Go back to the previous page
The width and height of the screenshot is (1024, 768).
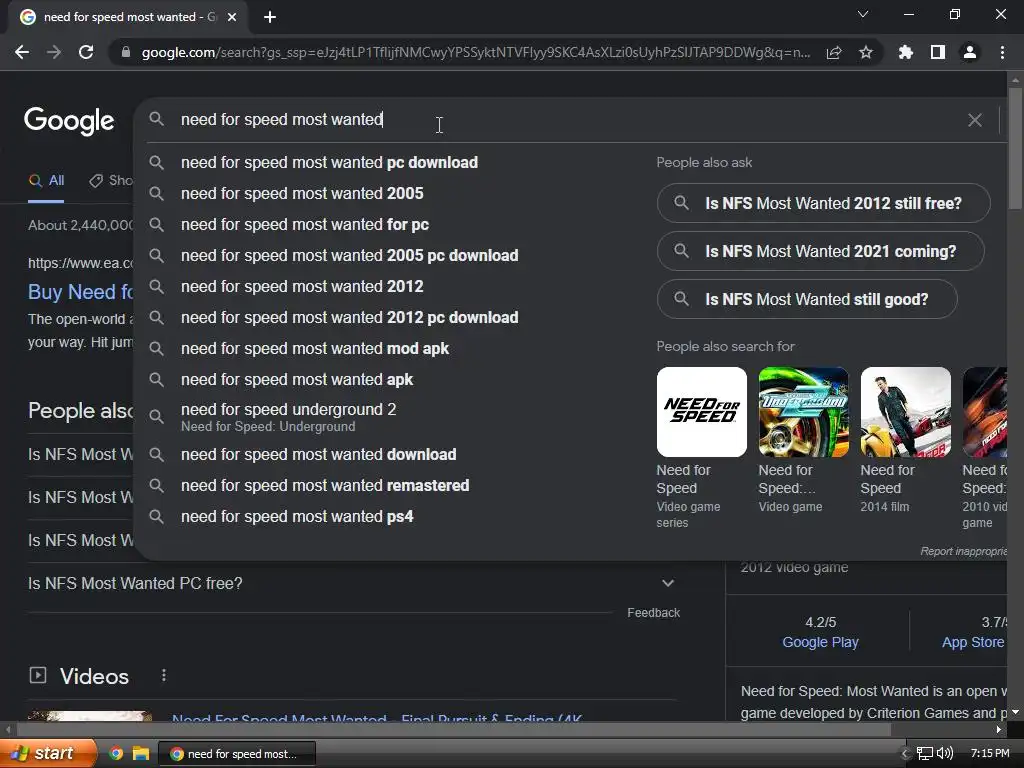point(22,52)
